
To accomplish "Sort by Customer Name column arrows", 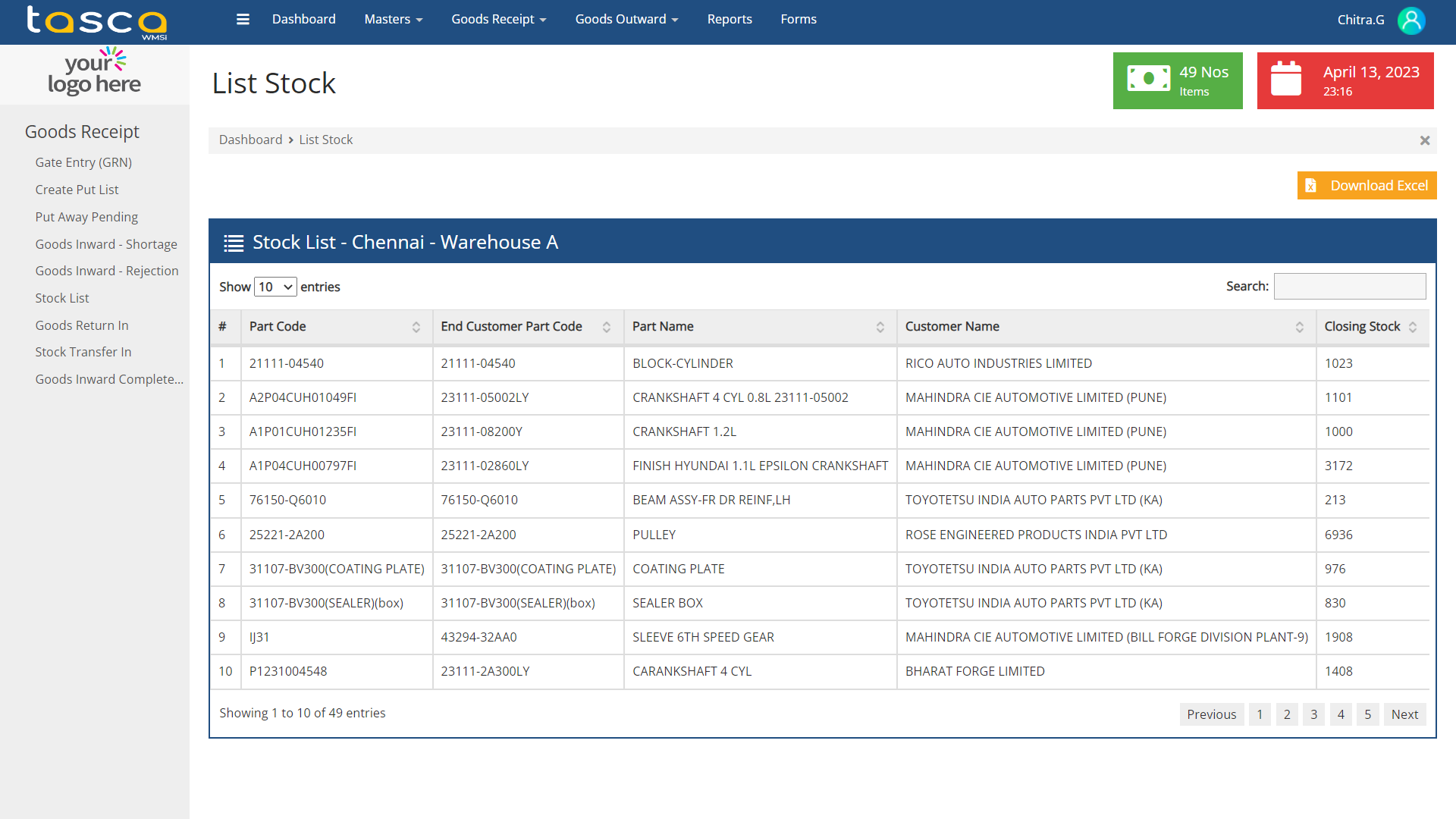I will 1300,327.
